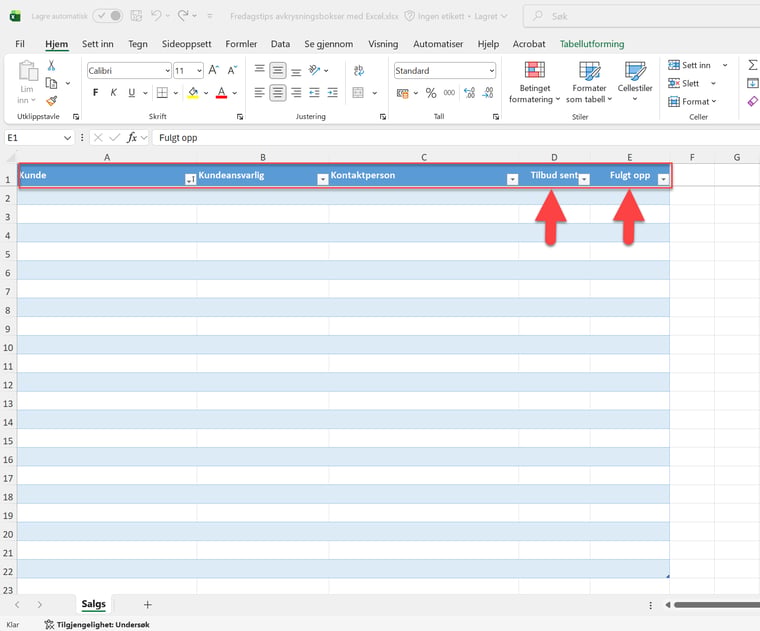Click the accounting number format icon
This screenshot has width=760, height=631.
[x=403, y=93]
